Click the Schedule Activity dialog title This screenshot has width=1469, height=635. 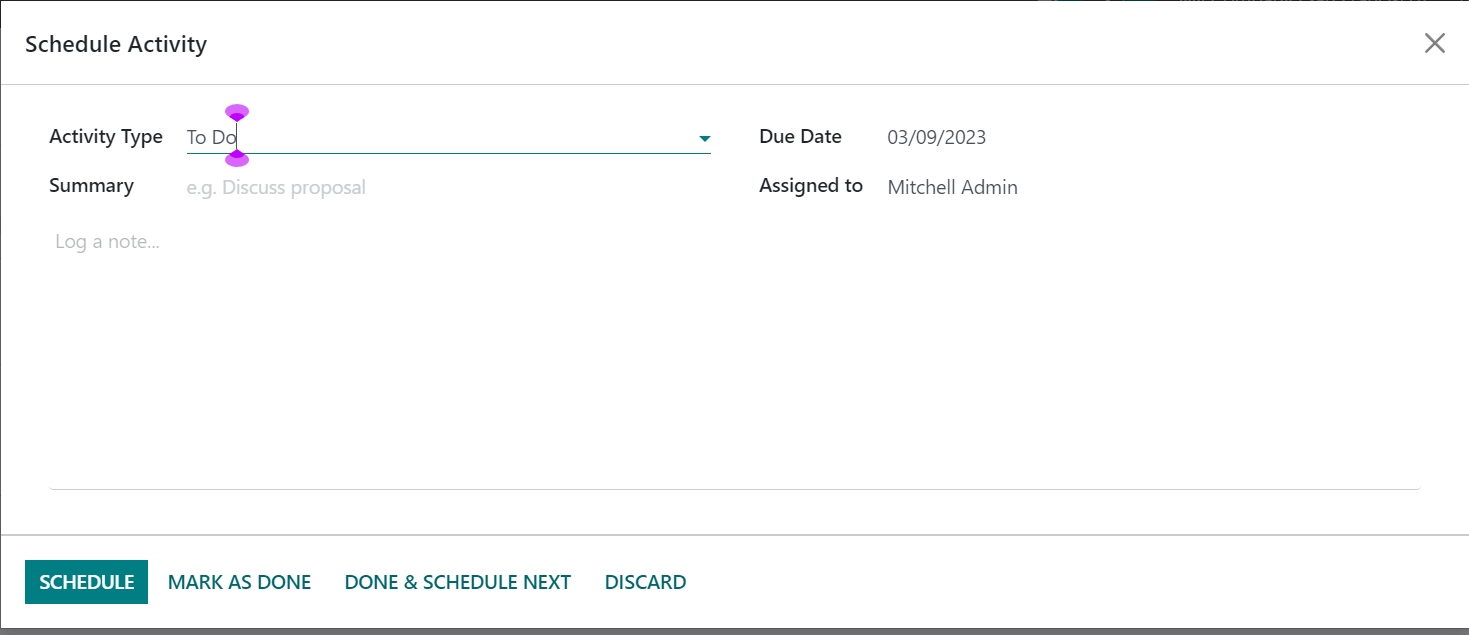116,44
